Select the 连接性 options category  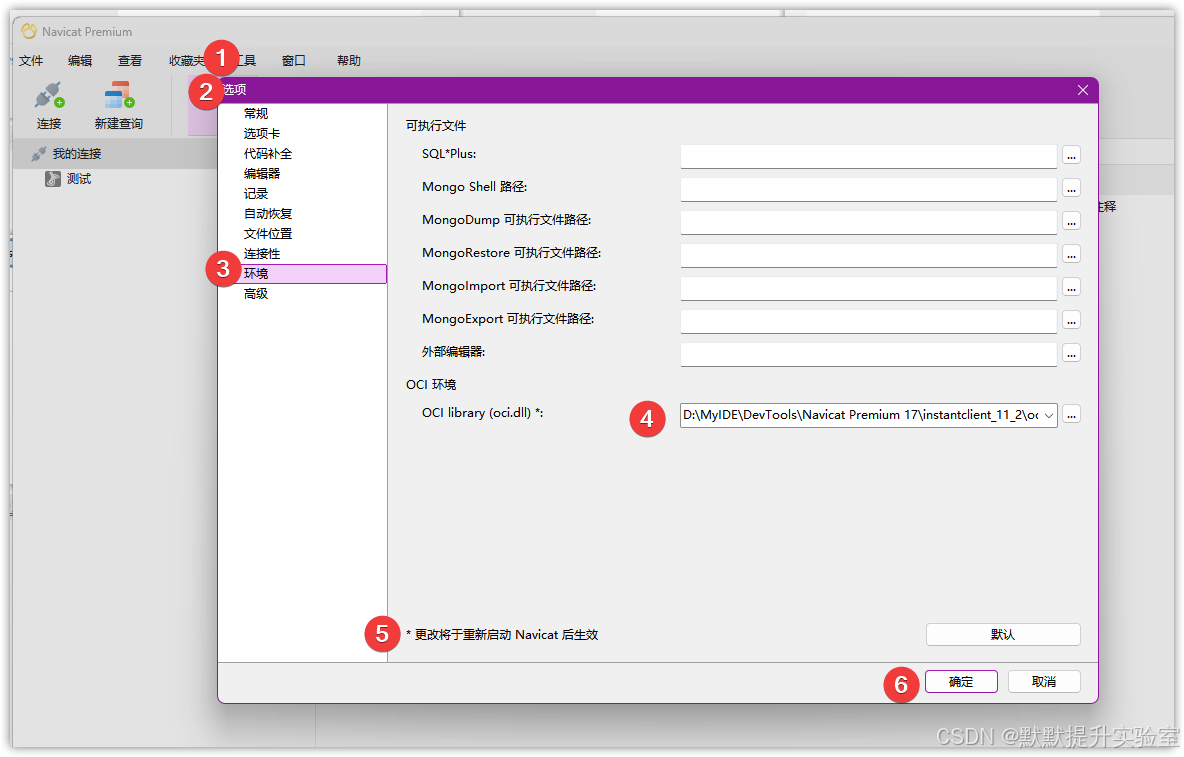coord(262,254)
